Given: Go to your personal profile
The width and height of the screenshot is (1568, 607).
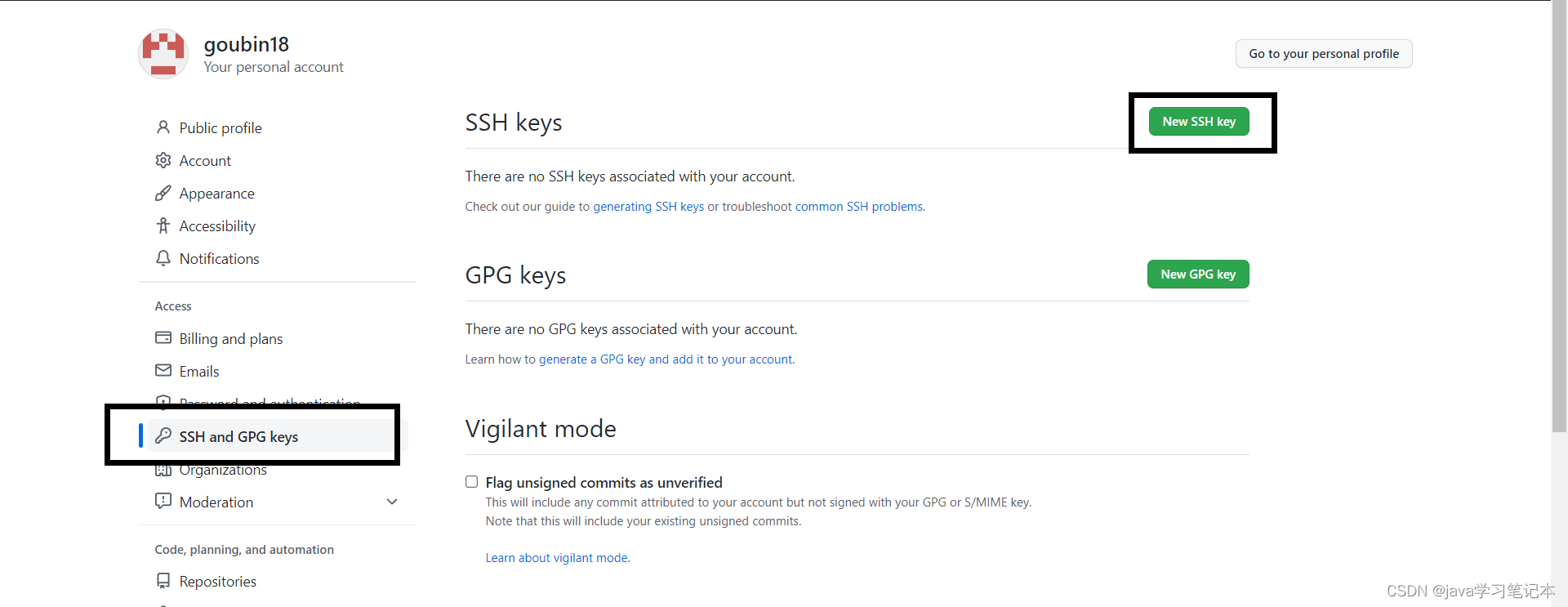Looking at the screenshot, I should (x=1323, y=54).
